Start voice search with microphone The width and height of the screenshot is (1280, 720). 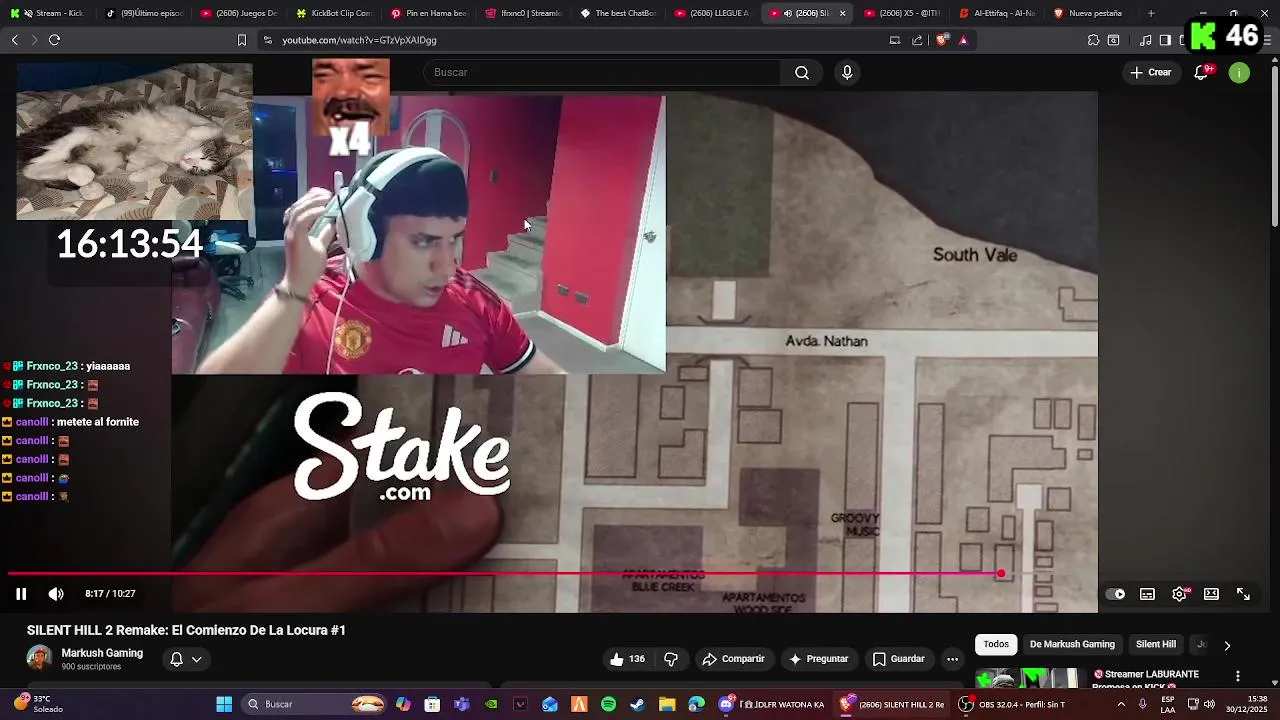pyautogui.click(x=847, y=72)
